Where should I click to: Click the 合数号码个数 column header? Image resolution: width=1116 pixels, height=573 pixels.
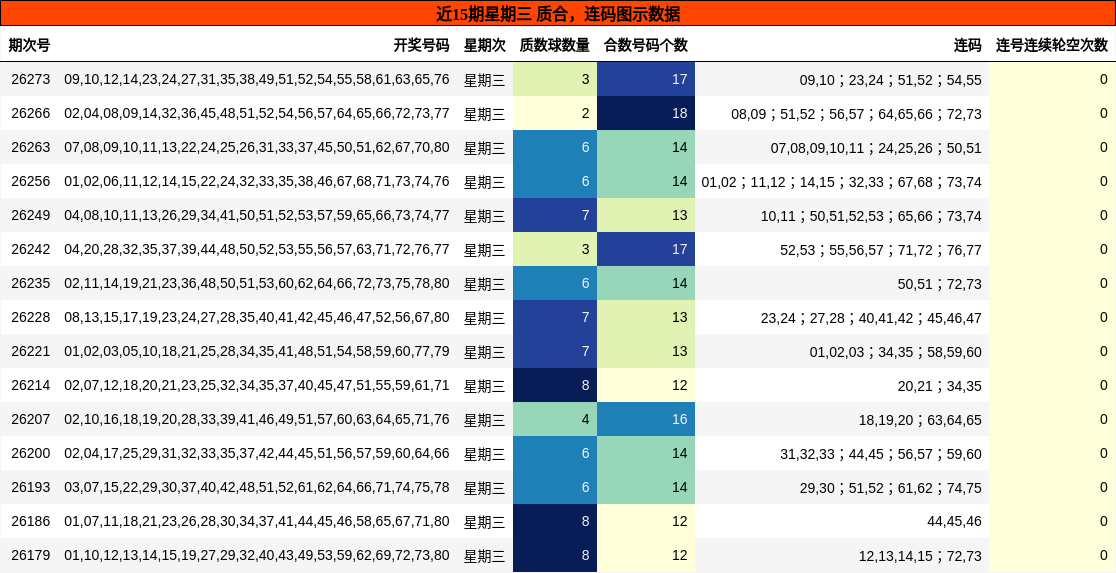(x=646, y=45)
